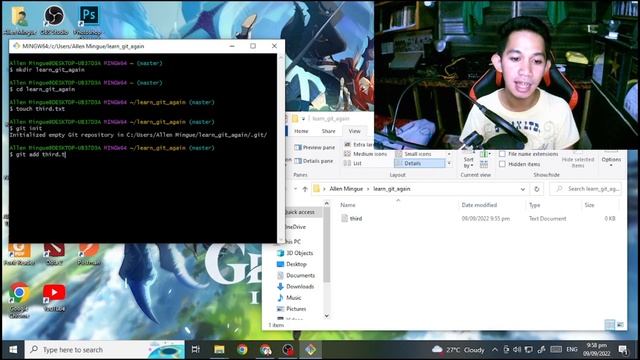Open the recent locations dropdown arrow
Viewport: 640px width, 360px height.
point(295,189)
